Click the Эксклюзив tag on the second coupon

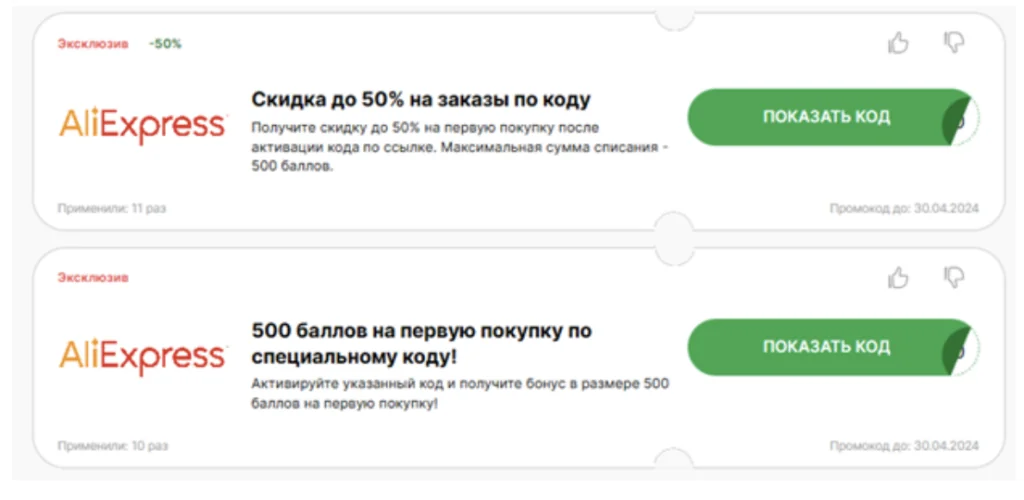click(93, 277)
